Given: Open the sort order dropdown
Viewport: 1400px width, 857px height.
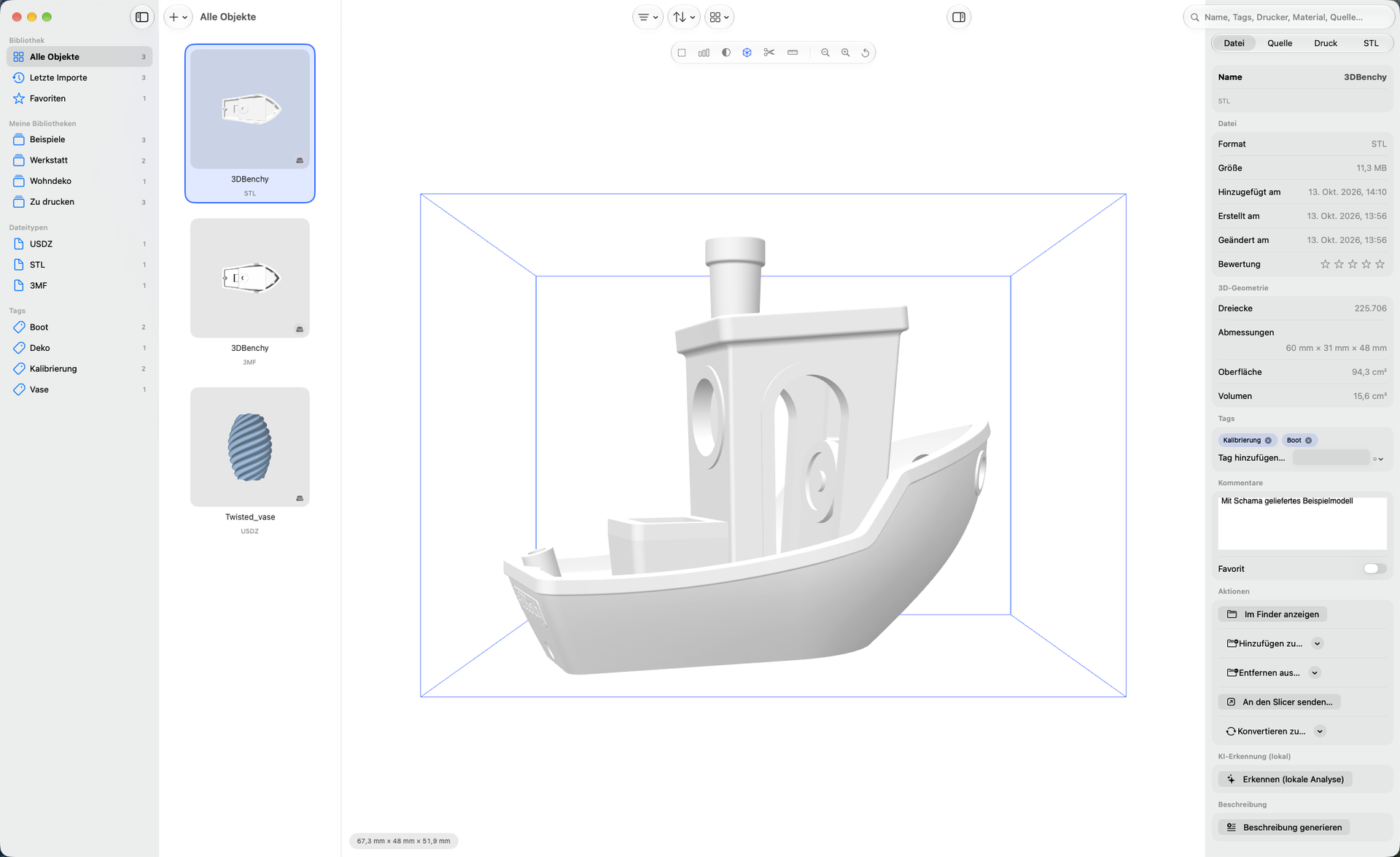Looking at the screenshot, I should [x=683, y=17].
